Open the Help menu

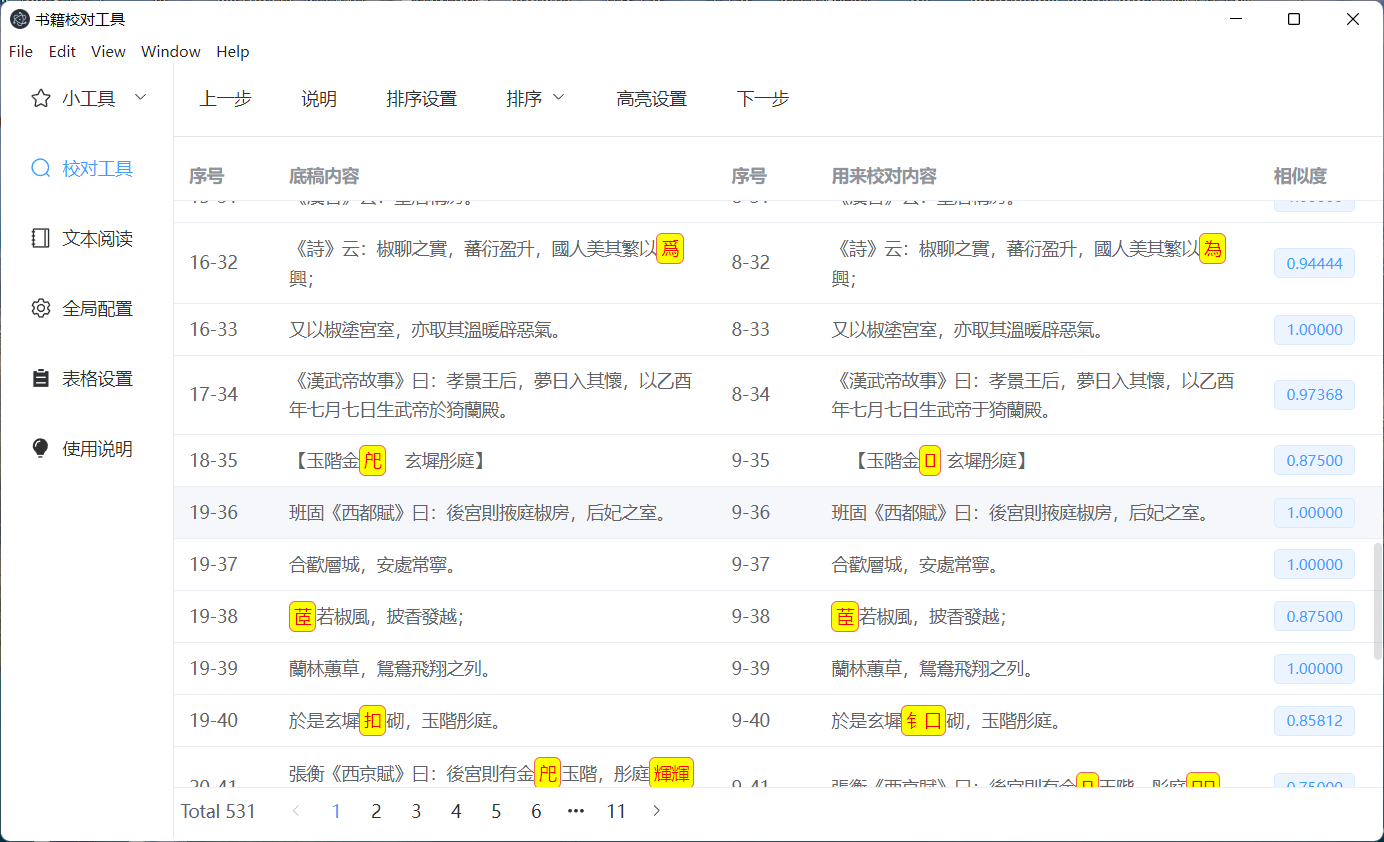233,51
